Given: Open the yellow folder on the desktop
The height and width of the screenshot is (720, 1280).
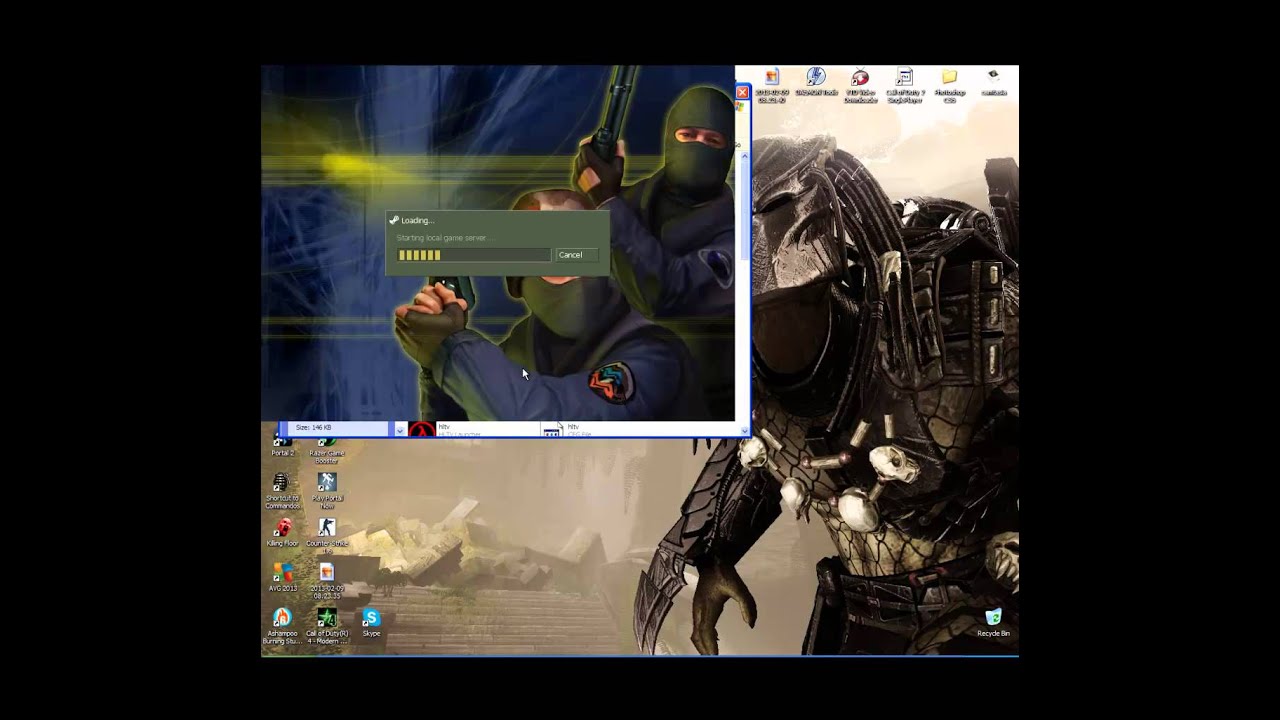Looking at the screenshot, I should point(949,86).
